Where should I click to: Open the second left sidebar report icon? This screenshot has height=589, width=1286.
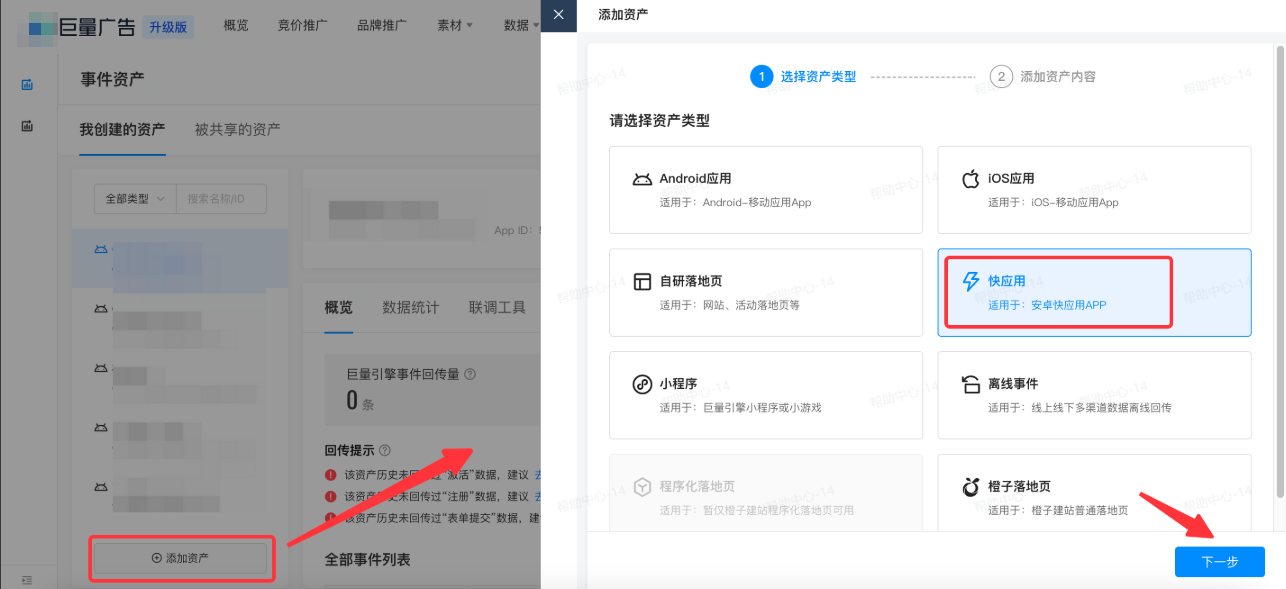[x=28, y=126]
